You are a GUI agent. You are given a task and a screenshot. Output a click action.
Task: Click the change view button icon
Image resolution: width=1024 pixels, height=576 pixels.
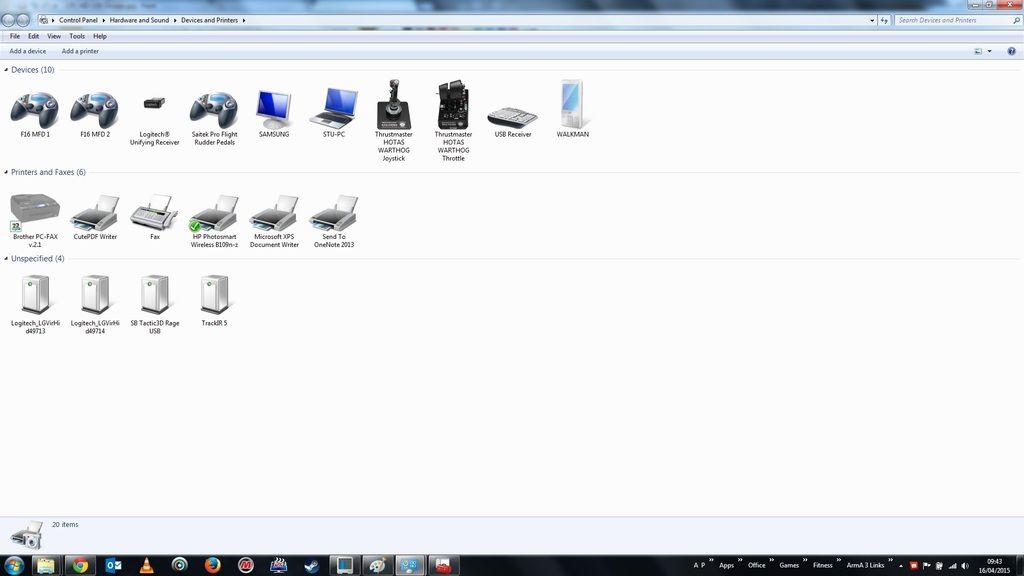coord(978,51)
